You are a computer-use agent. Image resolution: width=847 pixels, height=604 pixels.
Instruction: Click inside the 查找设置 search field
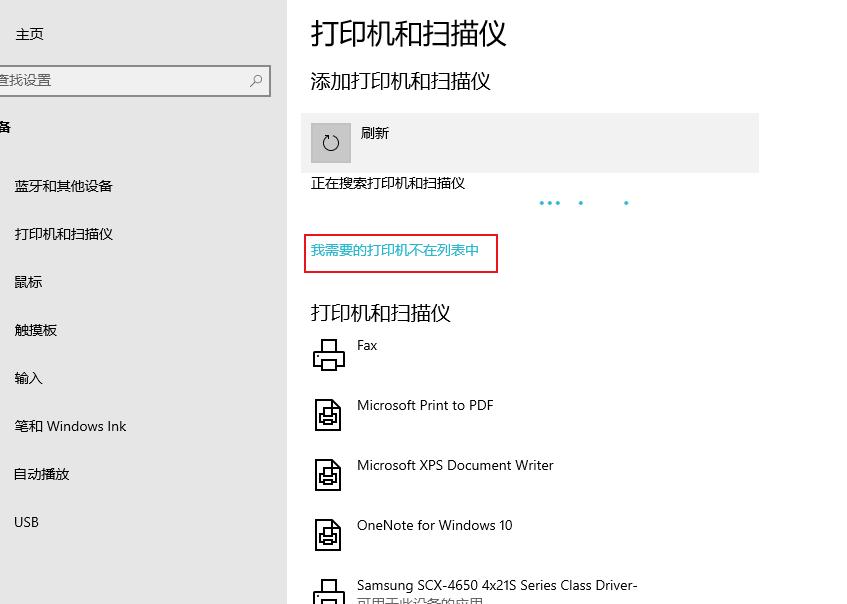[120, 80]
